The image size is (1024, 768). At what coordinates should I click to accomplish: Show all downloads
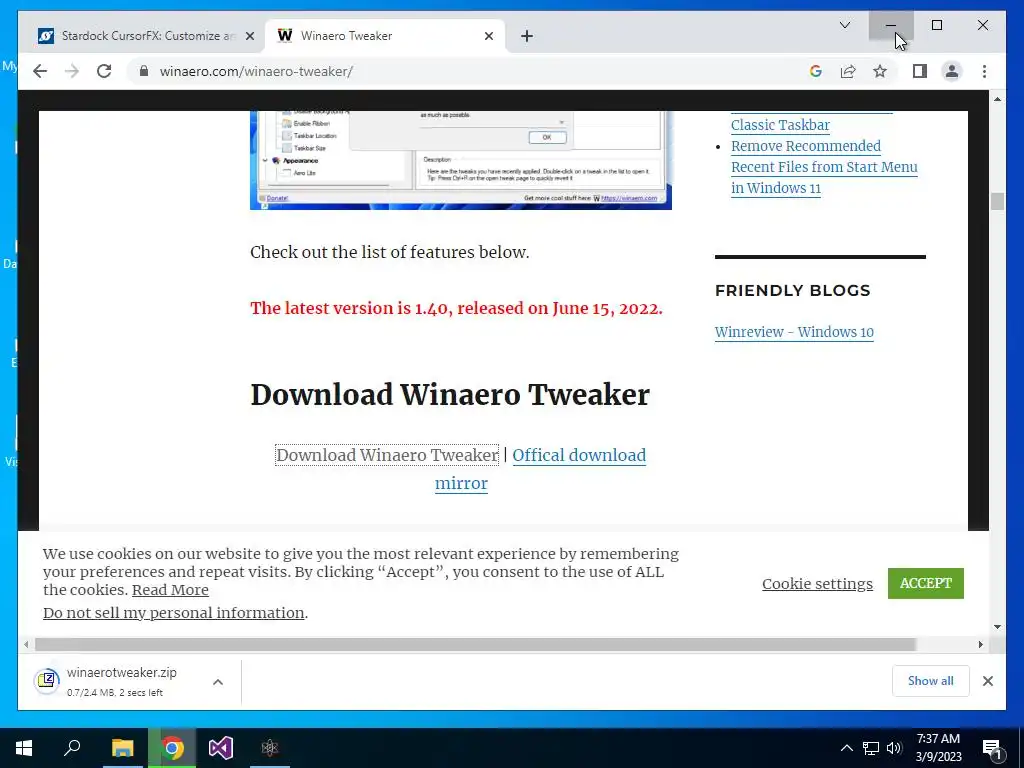click(931, 680)
